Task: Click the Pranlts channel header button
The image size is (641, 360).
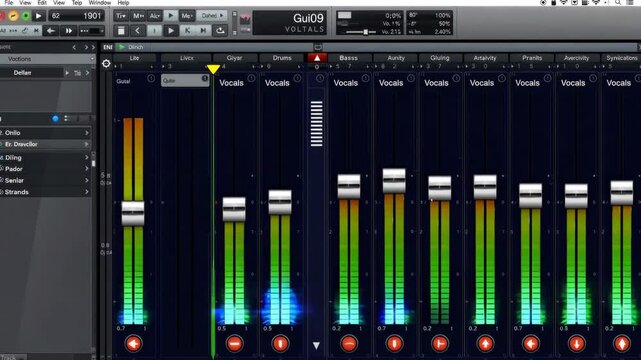Action: 532,58
